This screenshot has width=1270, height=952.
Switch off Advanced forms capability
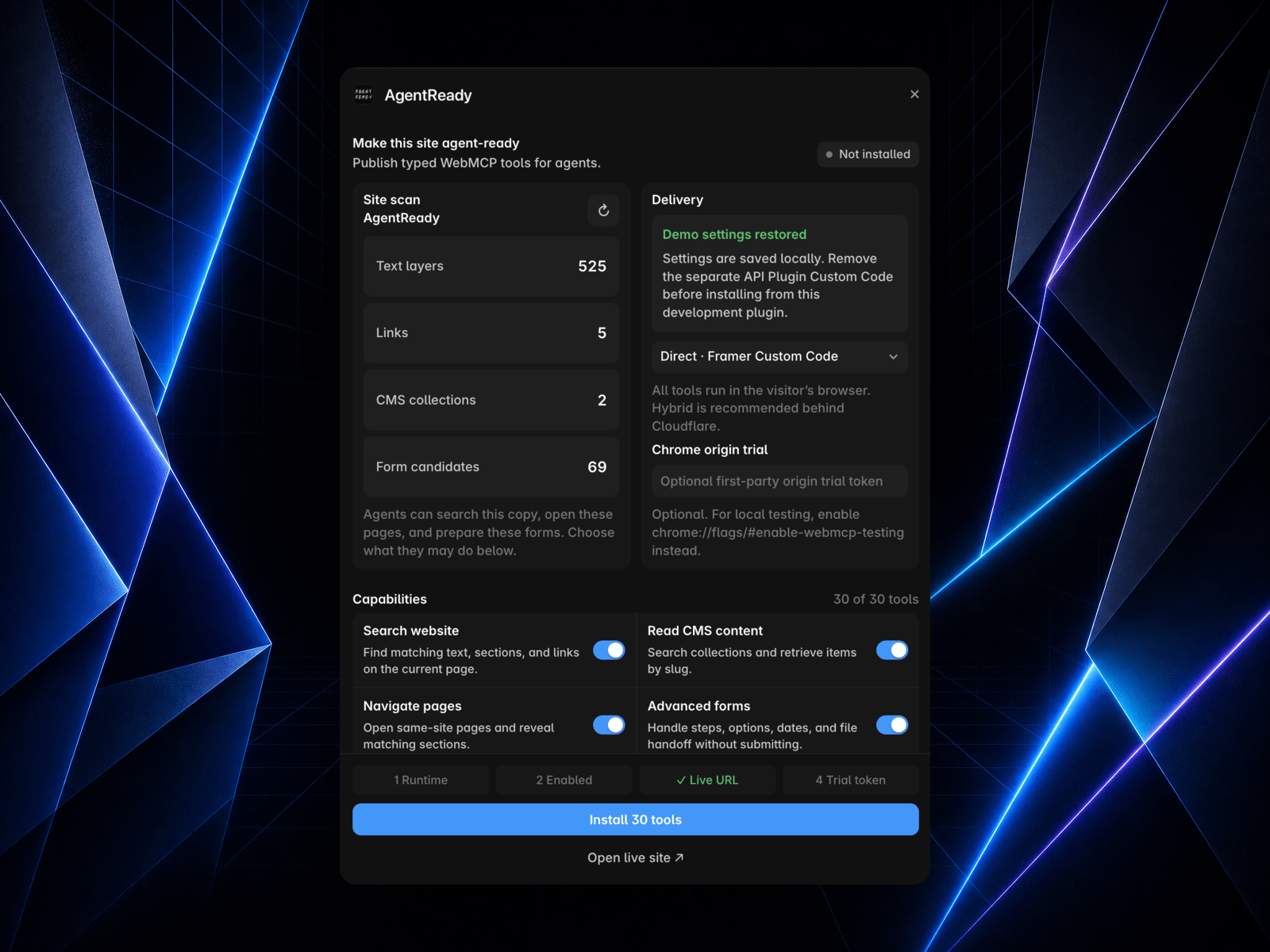point(892,725)
